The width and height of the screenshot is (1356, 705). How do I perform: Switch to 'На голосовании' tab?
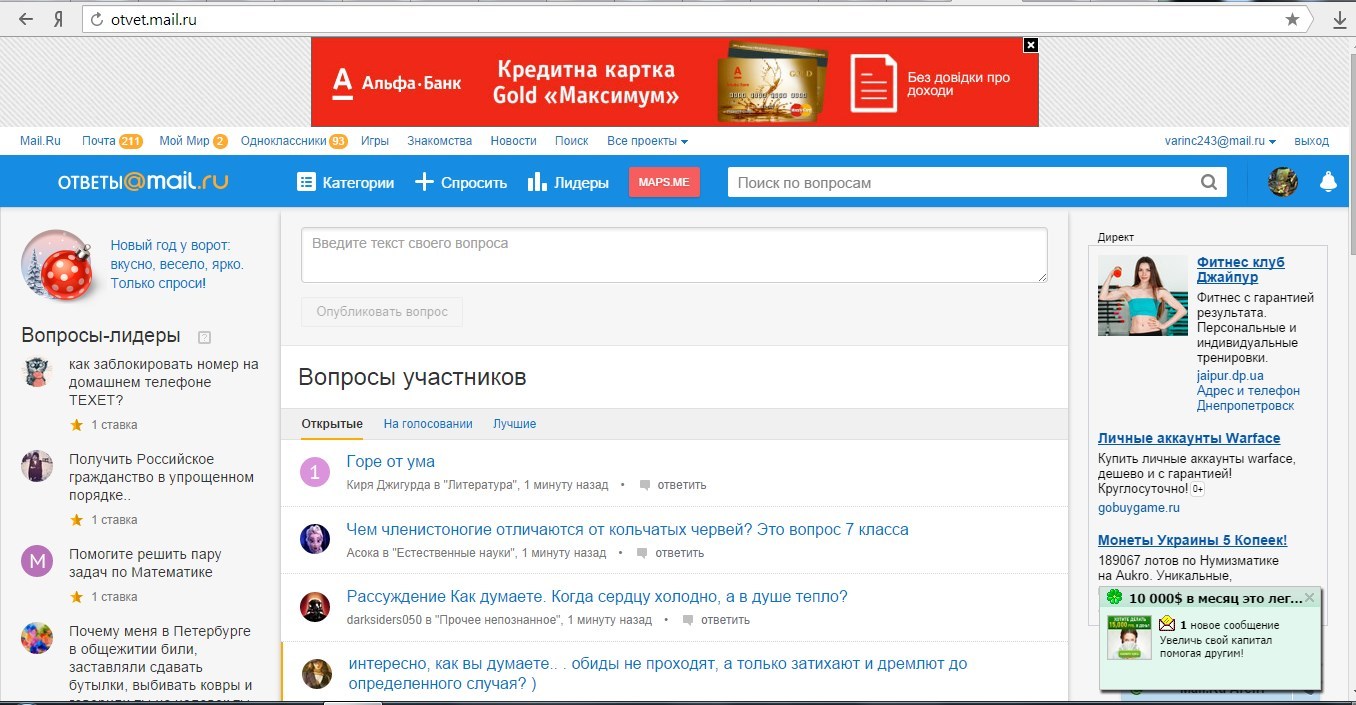click(x=428, y=424)
